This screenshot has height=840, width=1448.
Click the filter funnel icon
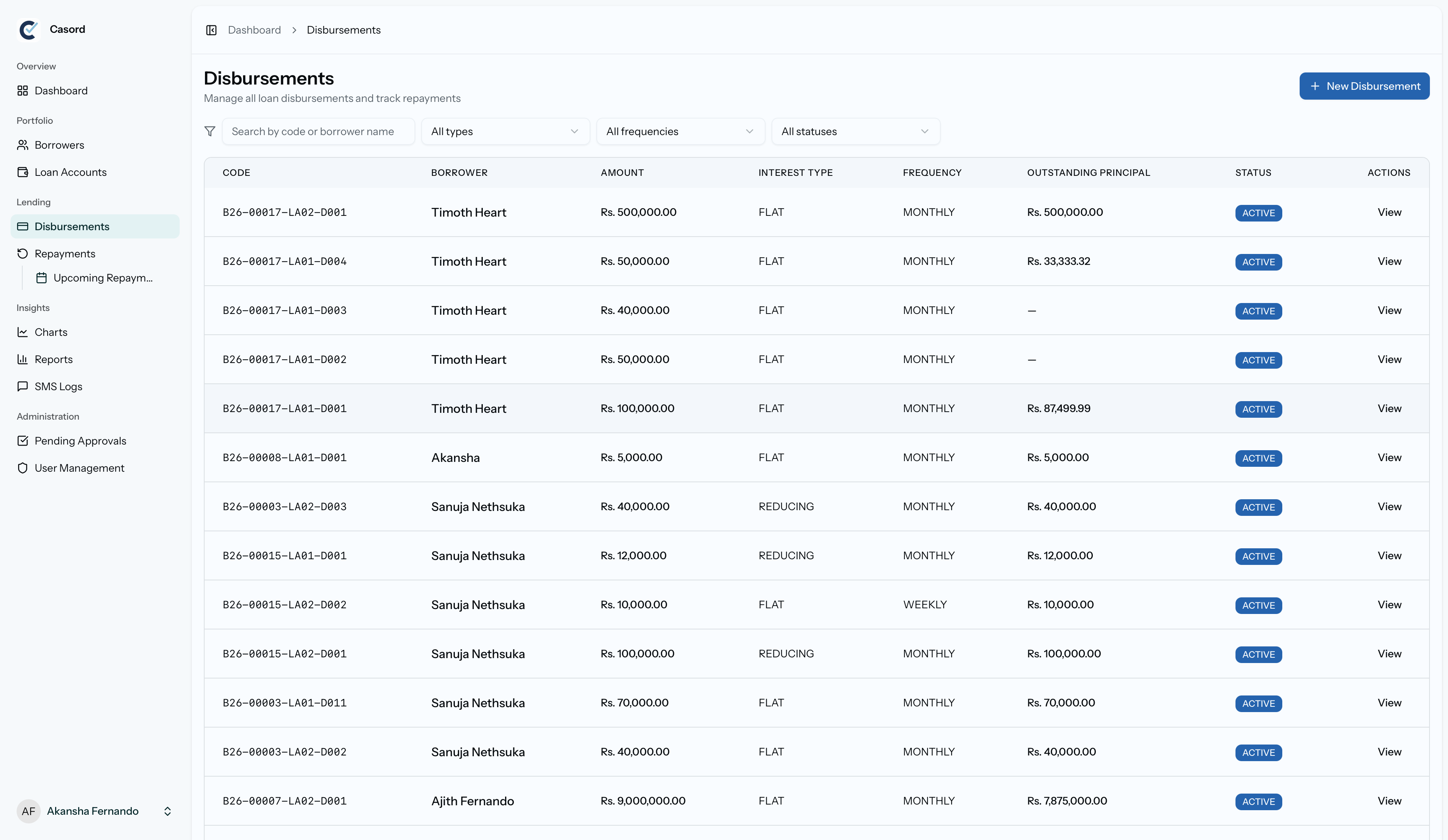210,132
